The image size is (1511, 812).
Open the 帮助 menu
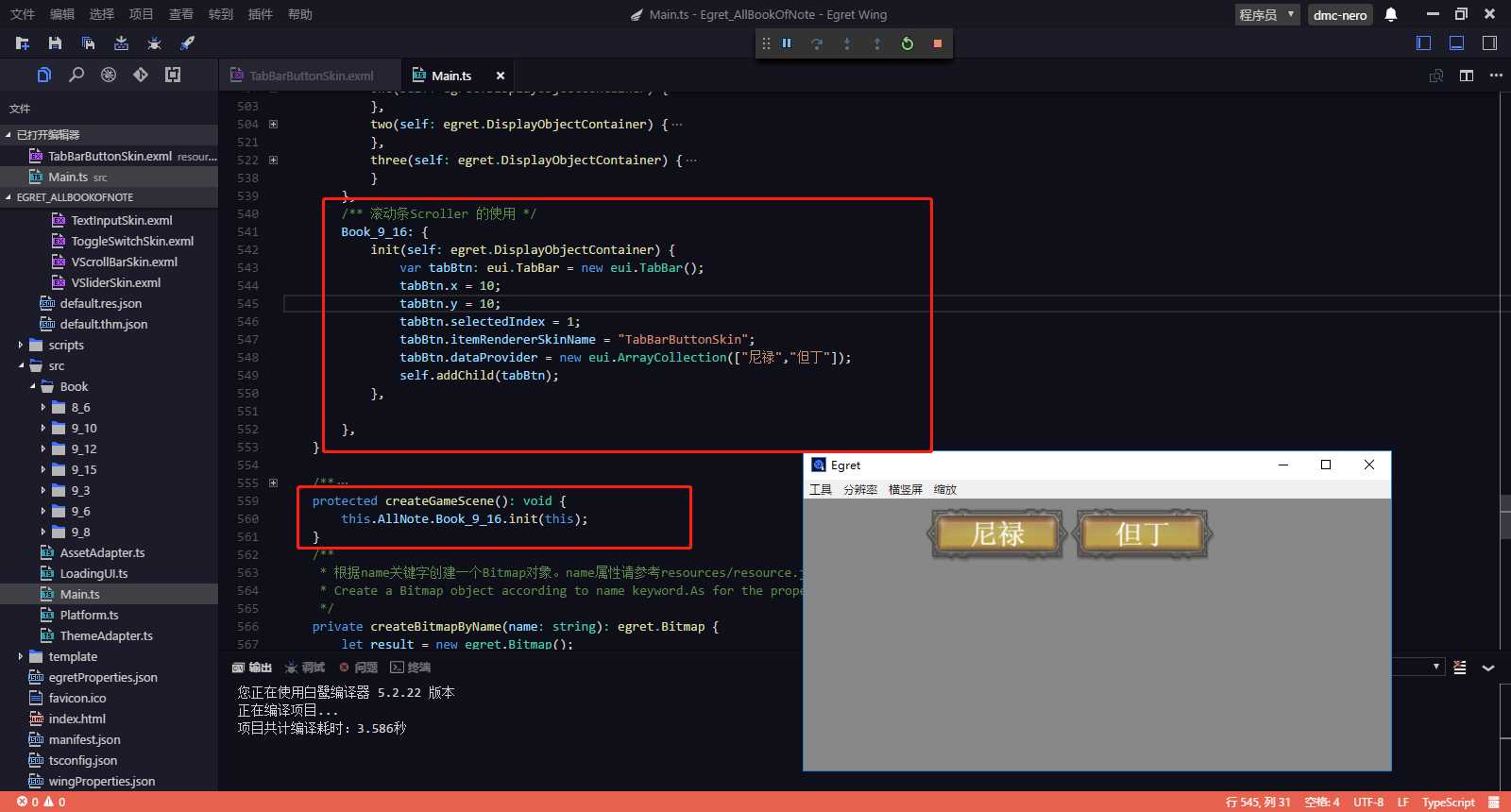coord(300,14)
